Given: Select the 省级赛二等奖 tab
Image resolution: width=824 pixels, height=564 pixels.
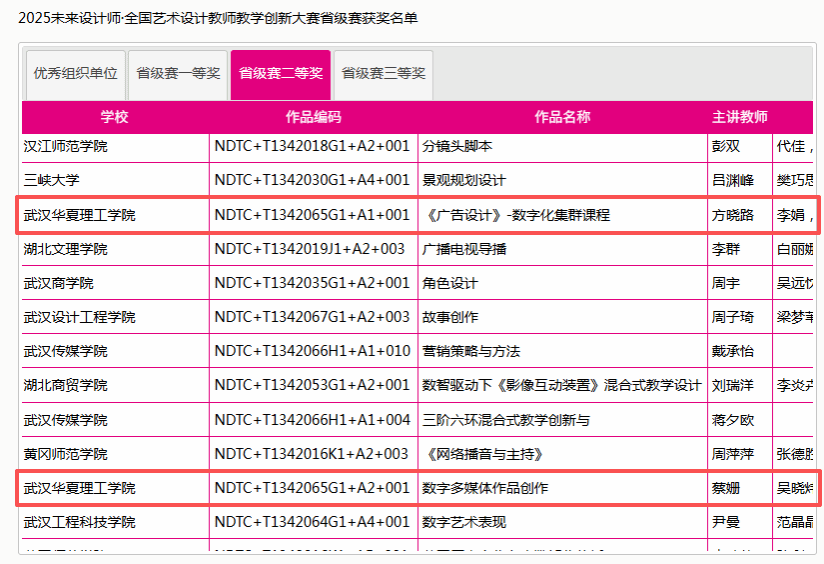Looking at the screenshot, I should [x=280, y=74].
